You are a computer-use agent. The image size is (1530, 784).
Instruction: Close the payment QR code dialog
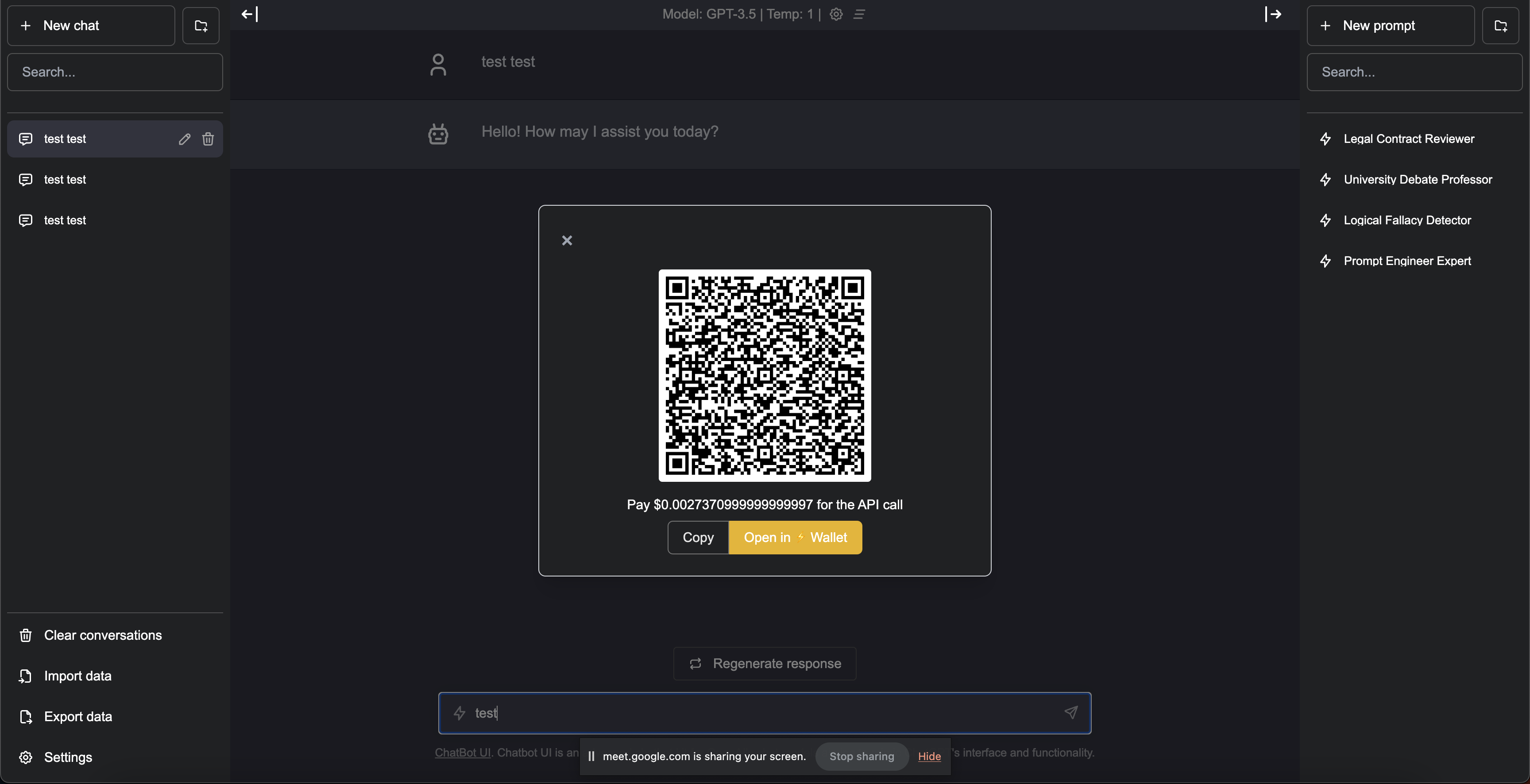click(567, 240)
